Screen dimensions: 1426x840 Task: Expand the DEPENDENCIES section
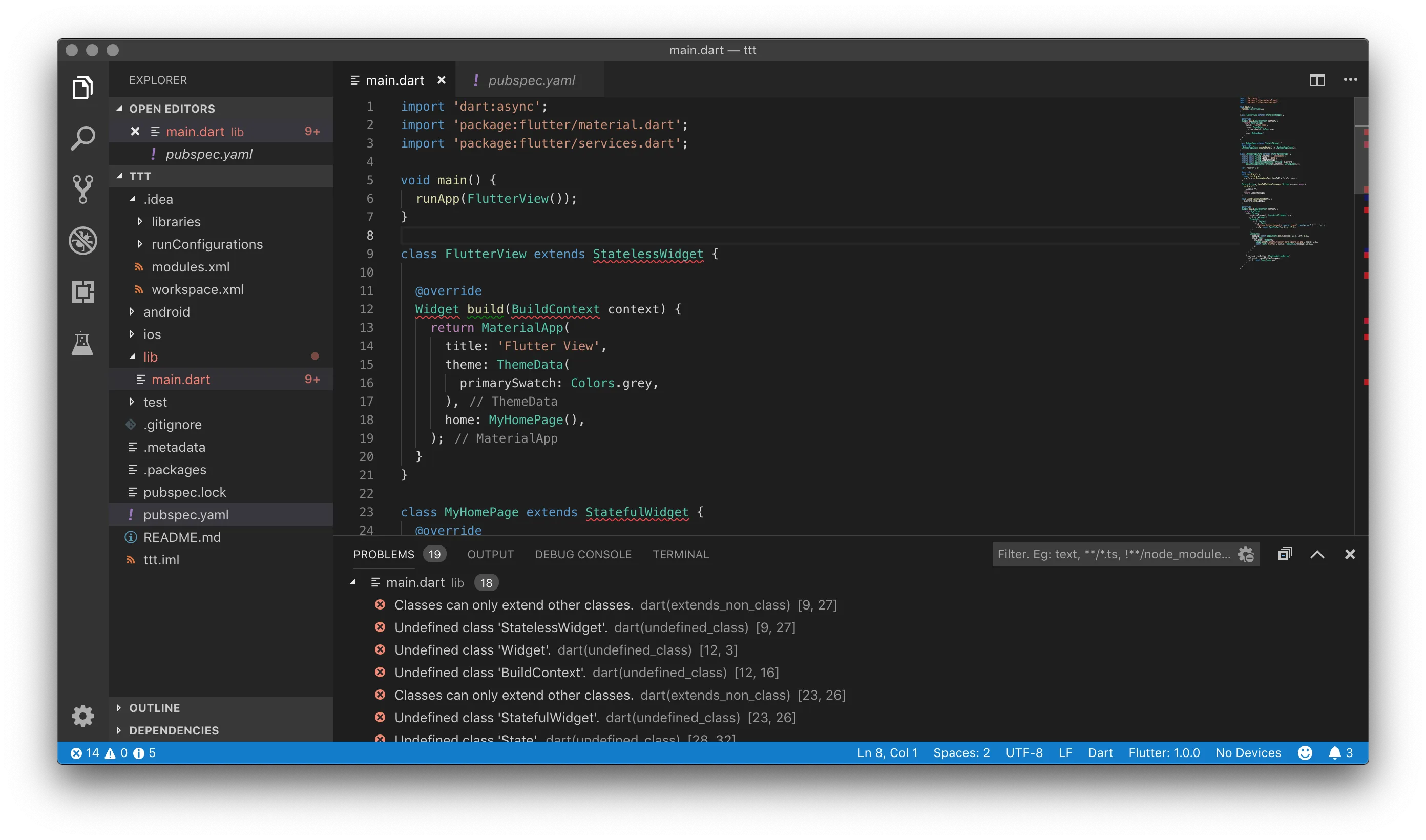tap(173, 730)
